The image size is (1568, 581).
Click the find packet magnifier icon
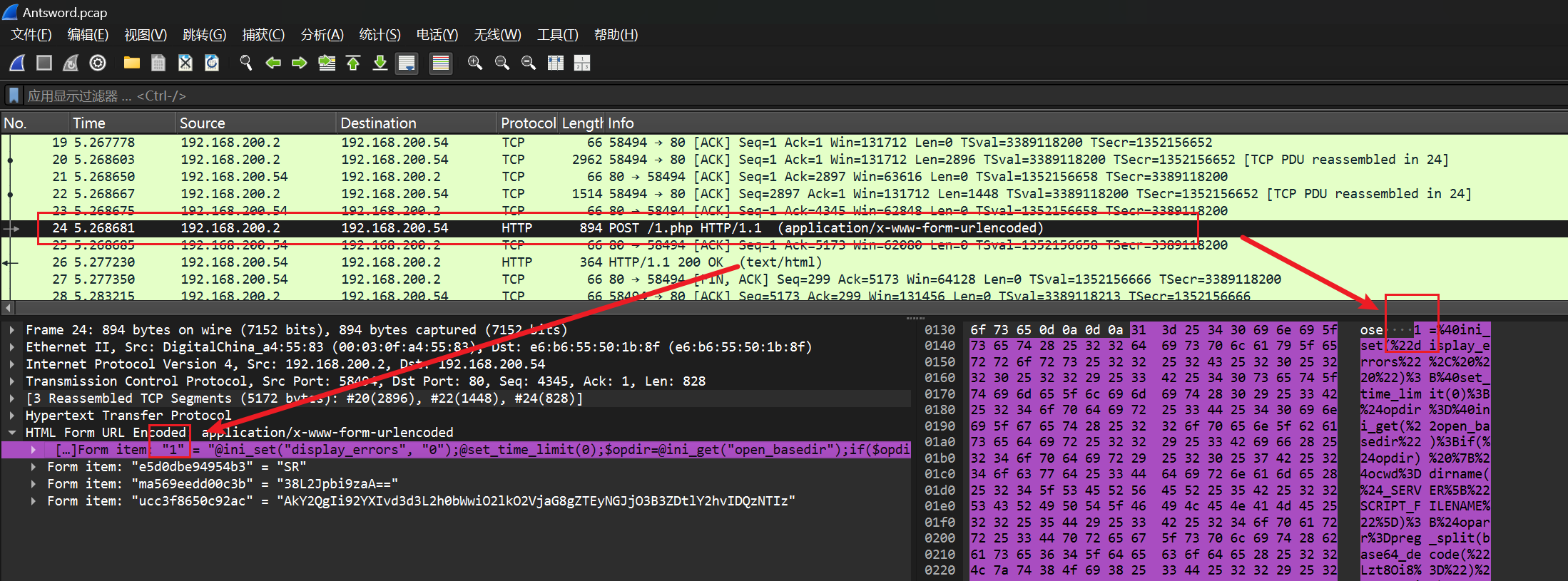point(246,63)
